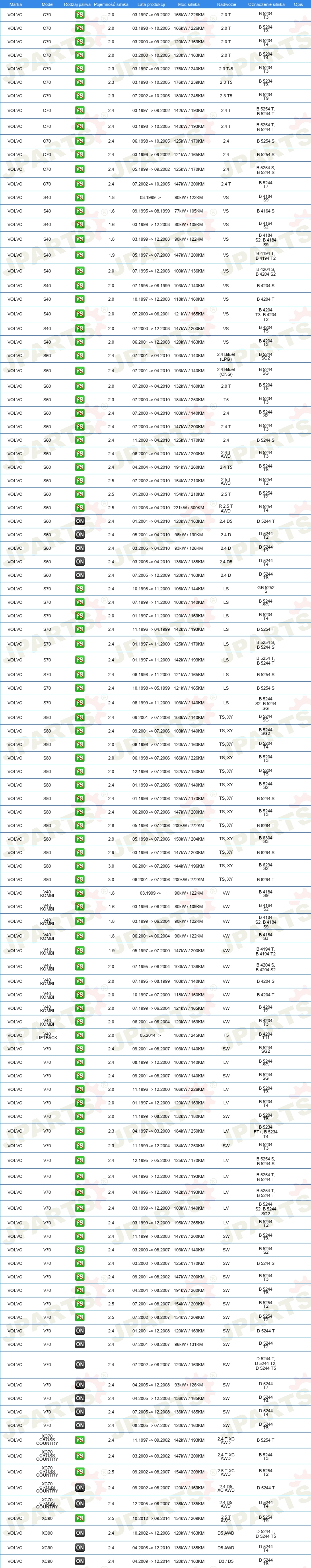Screen dimensions: 311x1568
Task: Select petrol icon in V70 195kW / 265KM row
Action: point(80,1222)
